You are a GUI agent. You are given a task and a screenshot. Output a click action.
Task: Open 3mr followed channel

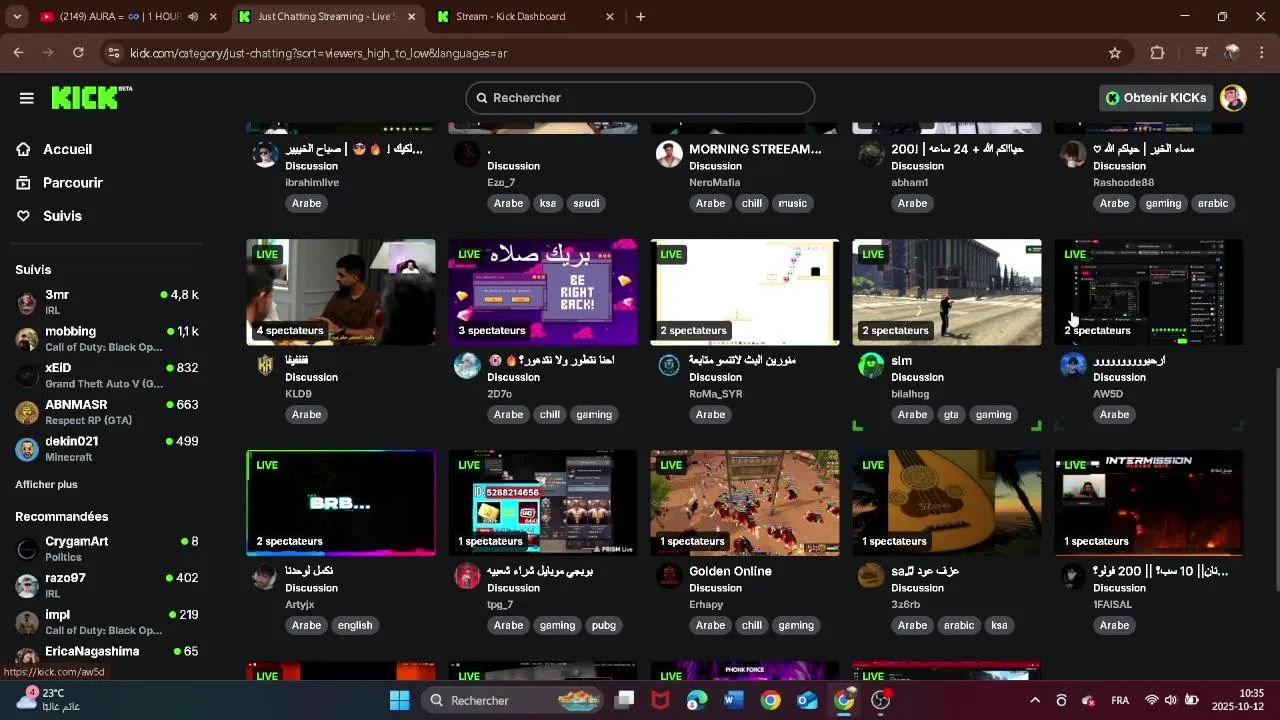click(107, 301)
